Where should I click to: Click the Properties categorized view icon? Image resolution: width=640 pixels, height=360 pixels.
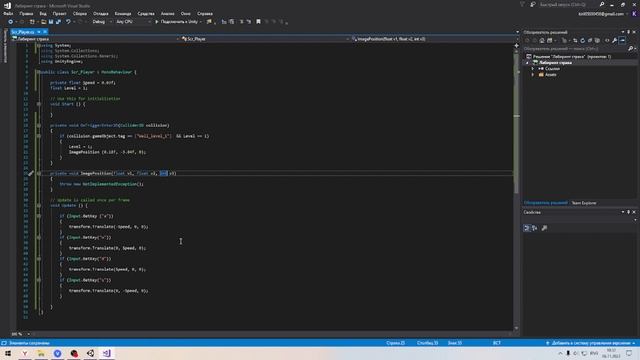(x=527, y=228)
